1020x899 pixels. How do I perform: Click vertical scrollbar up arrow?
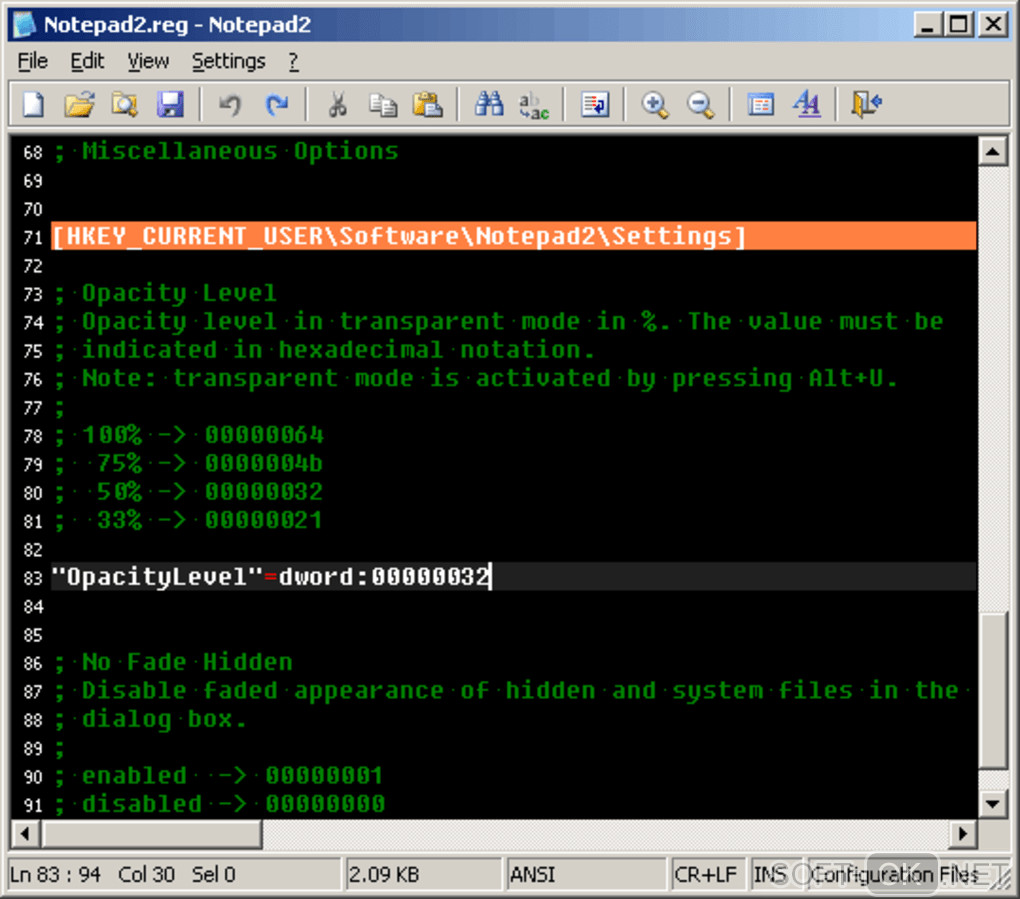993,152
